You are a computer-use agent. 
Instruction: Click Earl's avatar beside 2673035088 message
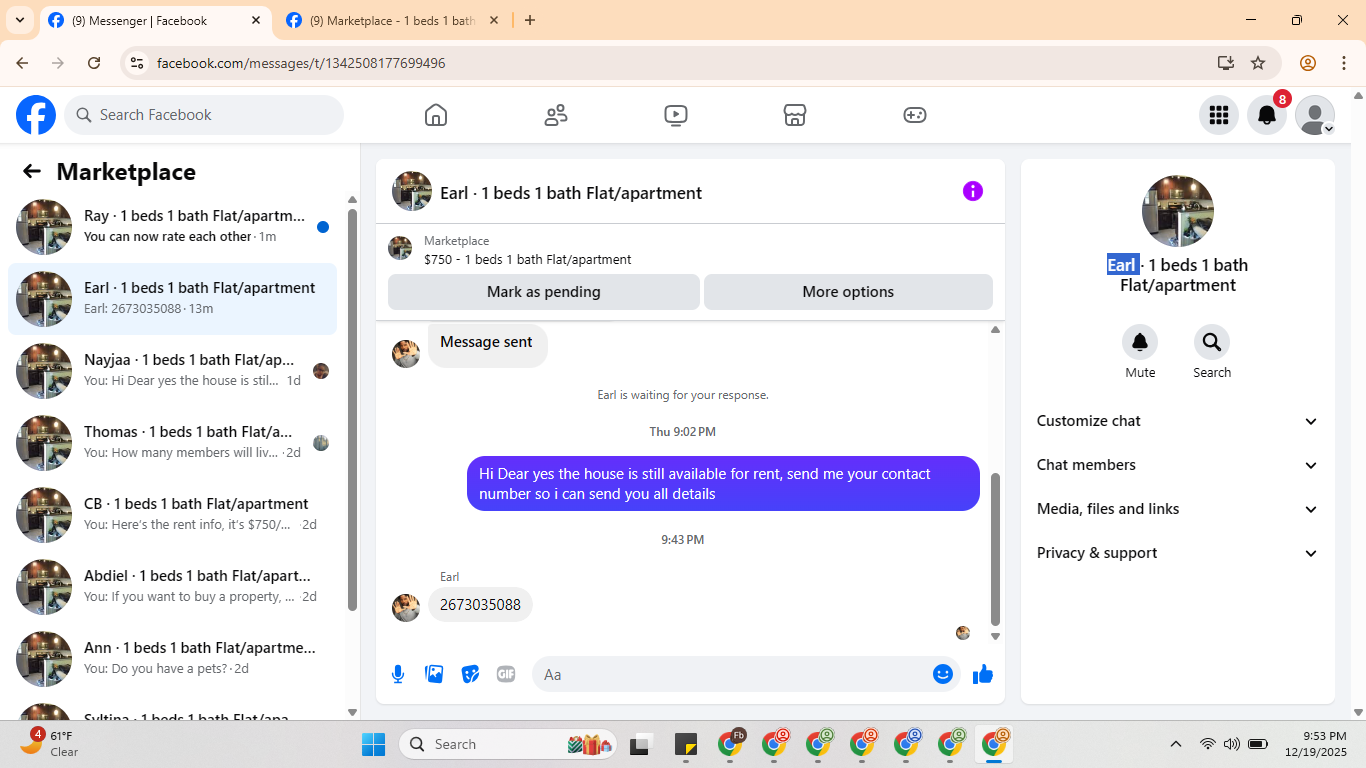(x=406, y=607)
